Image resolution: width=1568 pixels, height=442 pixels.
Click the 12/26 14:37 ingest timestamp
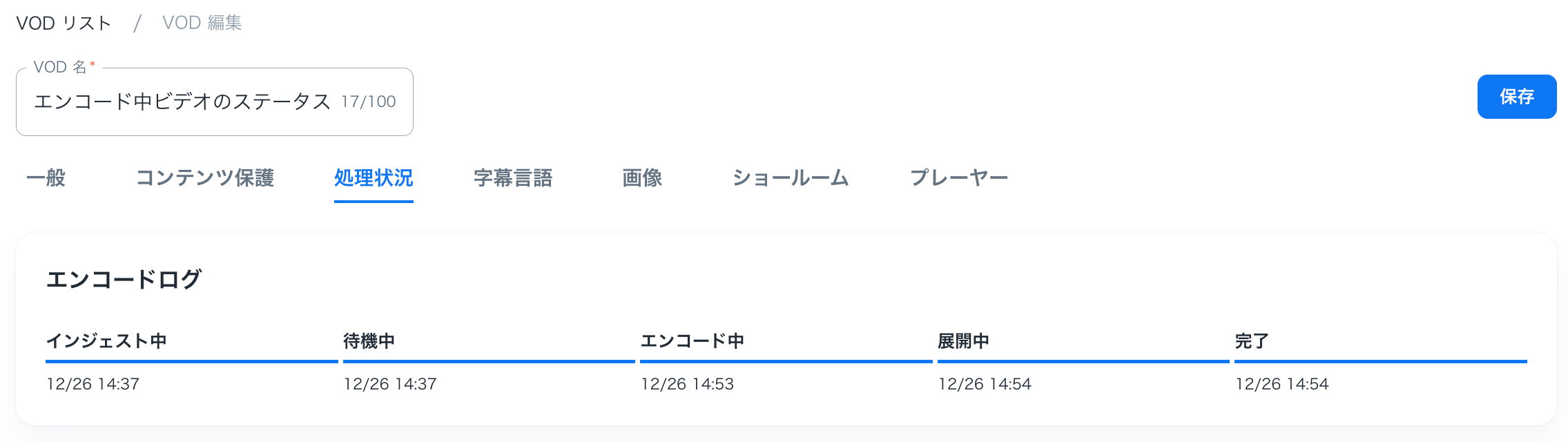(x=93, y=385)
